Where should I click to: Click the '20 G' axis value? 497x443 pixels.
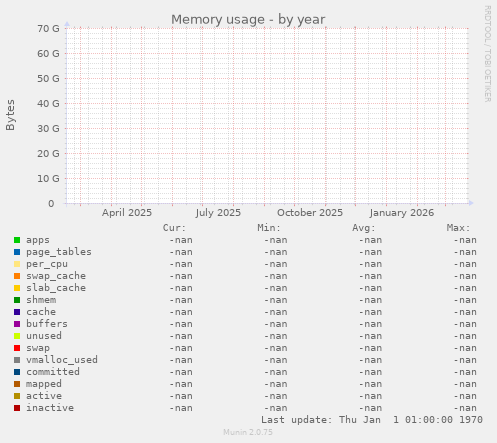tap(48, 154)
